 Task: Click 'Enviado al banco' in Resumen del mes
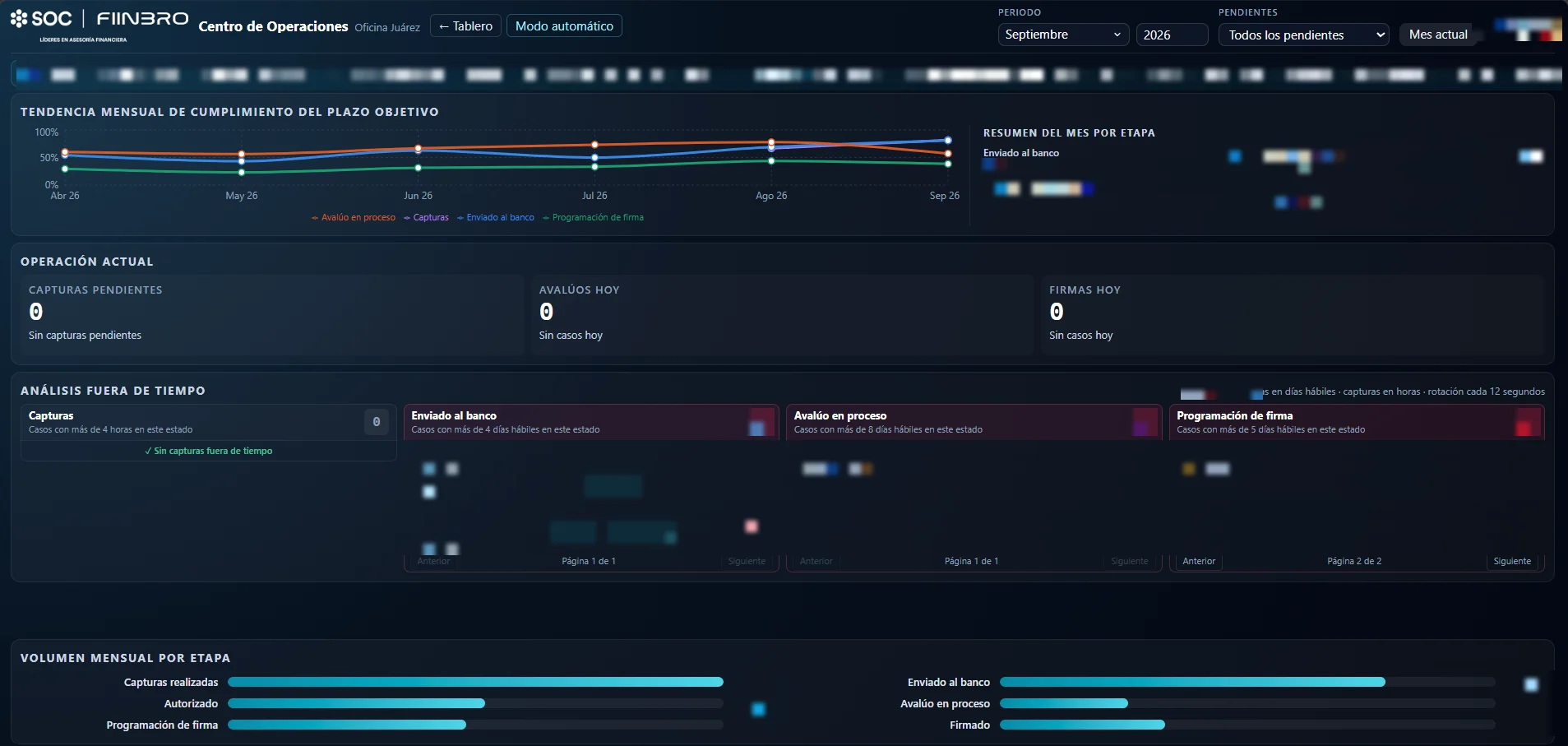(1021, 153)
